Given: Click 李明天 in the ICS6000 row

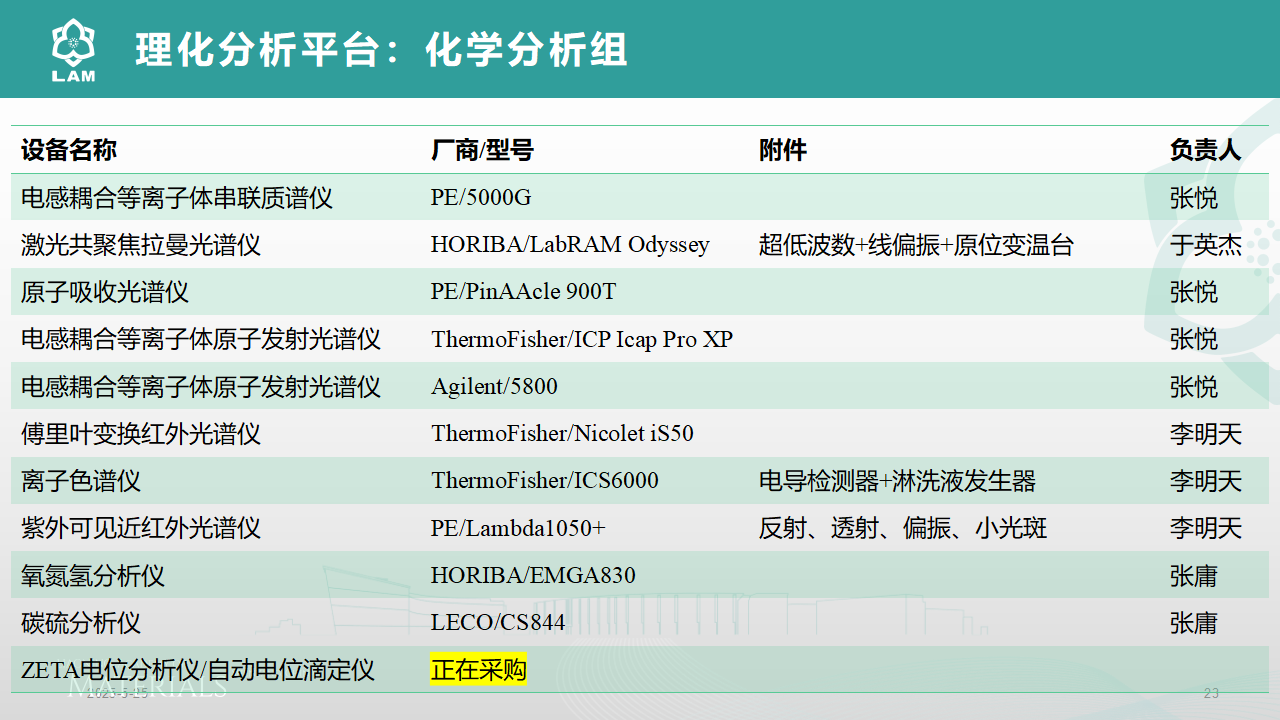Looking at the screenshot, I should (1206, 481).
